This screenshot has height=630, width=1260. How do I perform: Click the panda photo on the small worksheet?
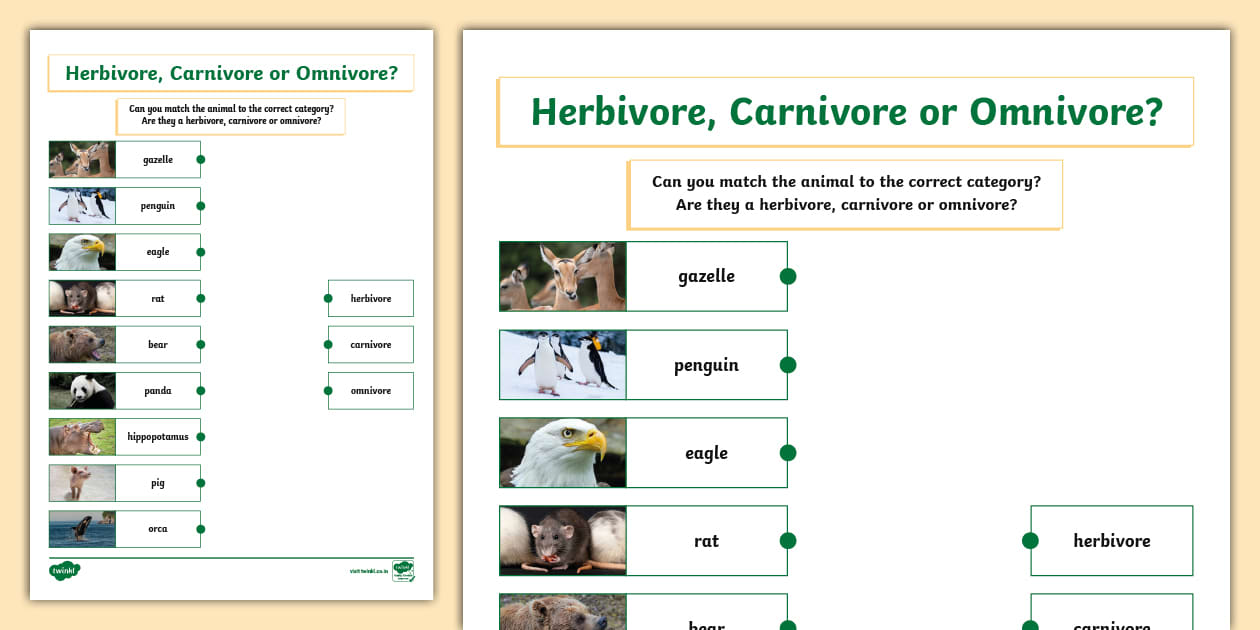click(x=82, y=391)
